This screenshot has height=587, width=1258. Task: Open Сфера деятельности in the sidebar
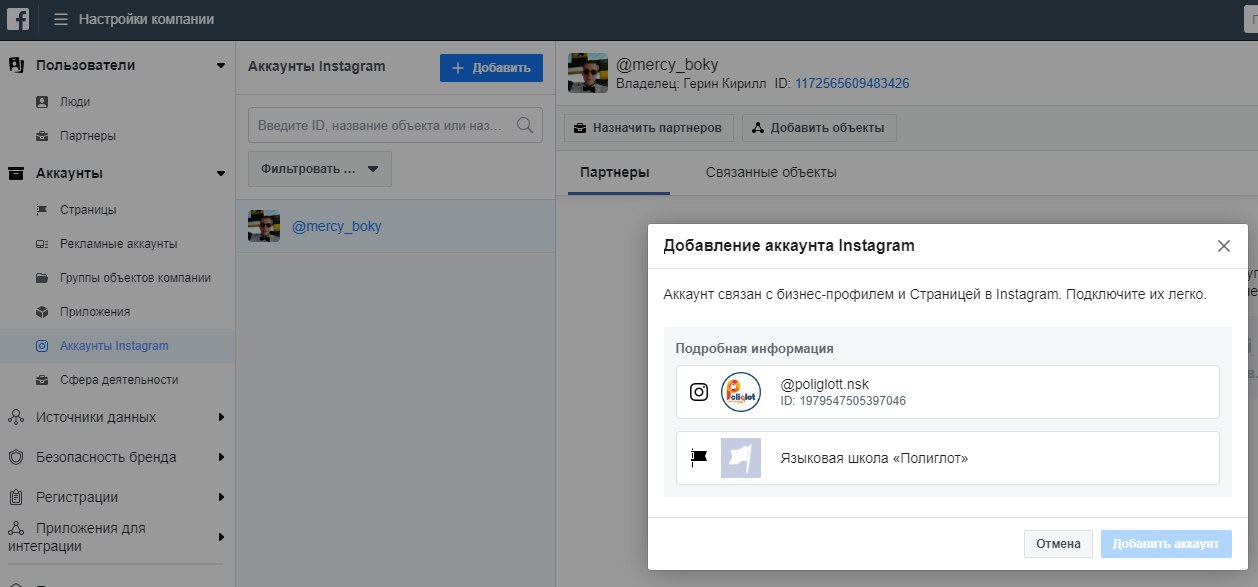click(119, 380)
